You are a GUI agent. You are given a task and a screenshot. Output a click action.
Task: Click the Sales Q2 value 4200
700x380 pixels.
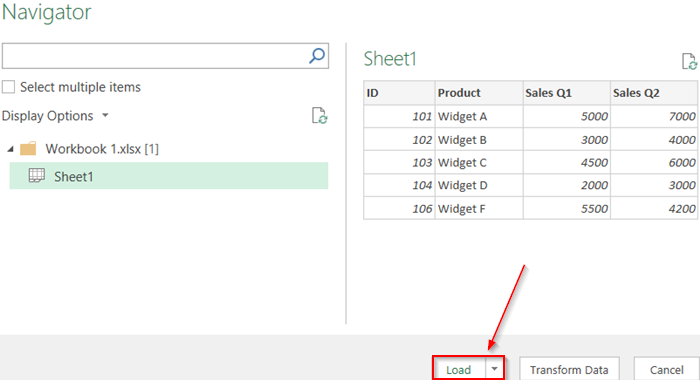pos(654,209)
